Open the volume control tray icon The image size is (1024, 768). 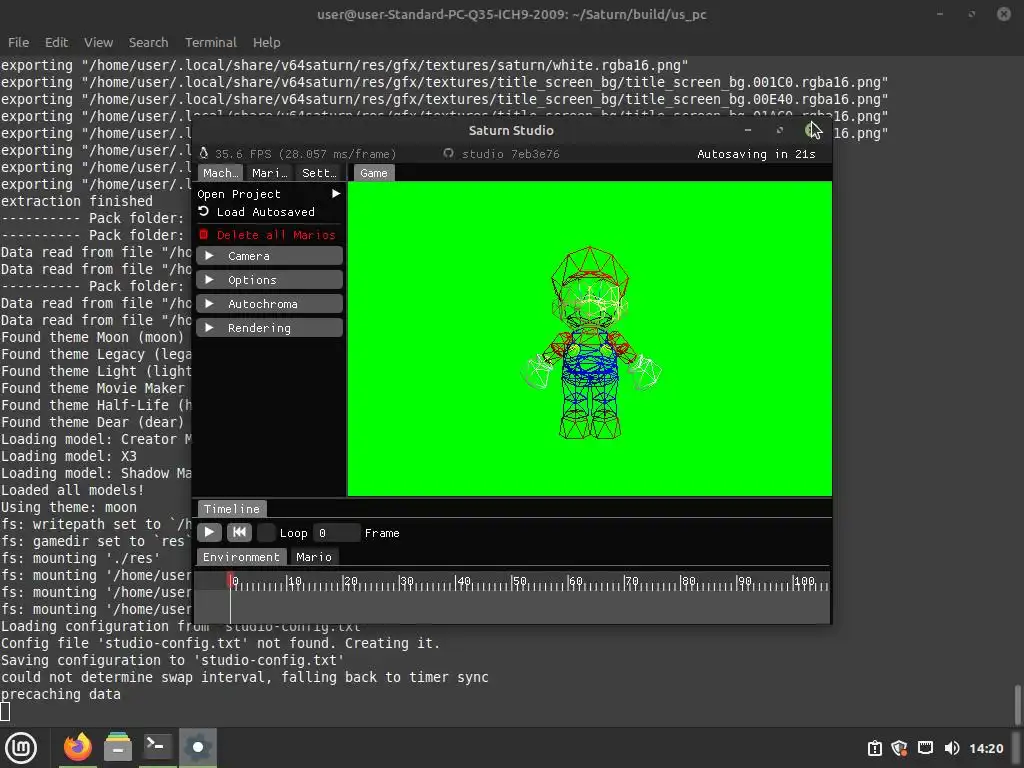tap(952, 748)
